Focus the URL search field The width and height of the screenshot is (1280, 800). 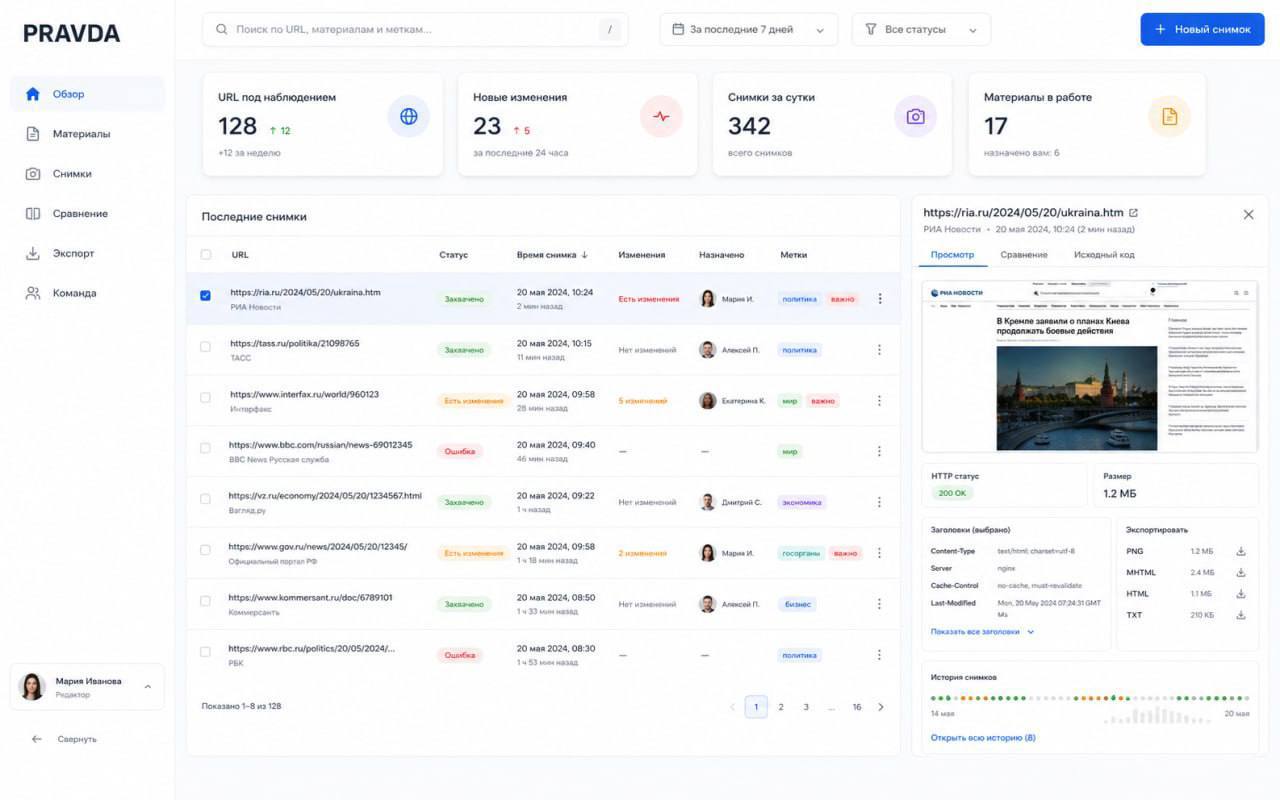(415, 30)
